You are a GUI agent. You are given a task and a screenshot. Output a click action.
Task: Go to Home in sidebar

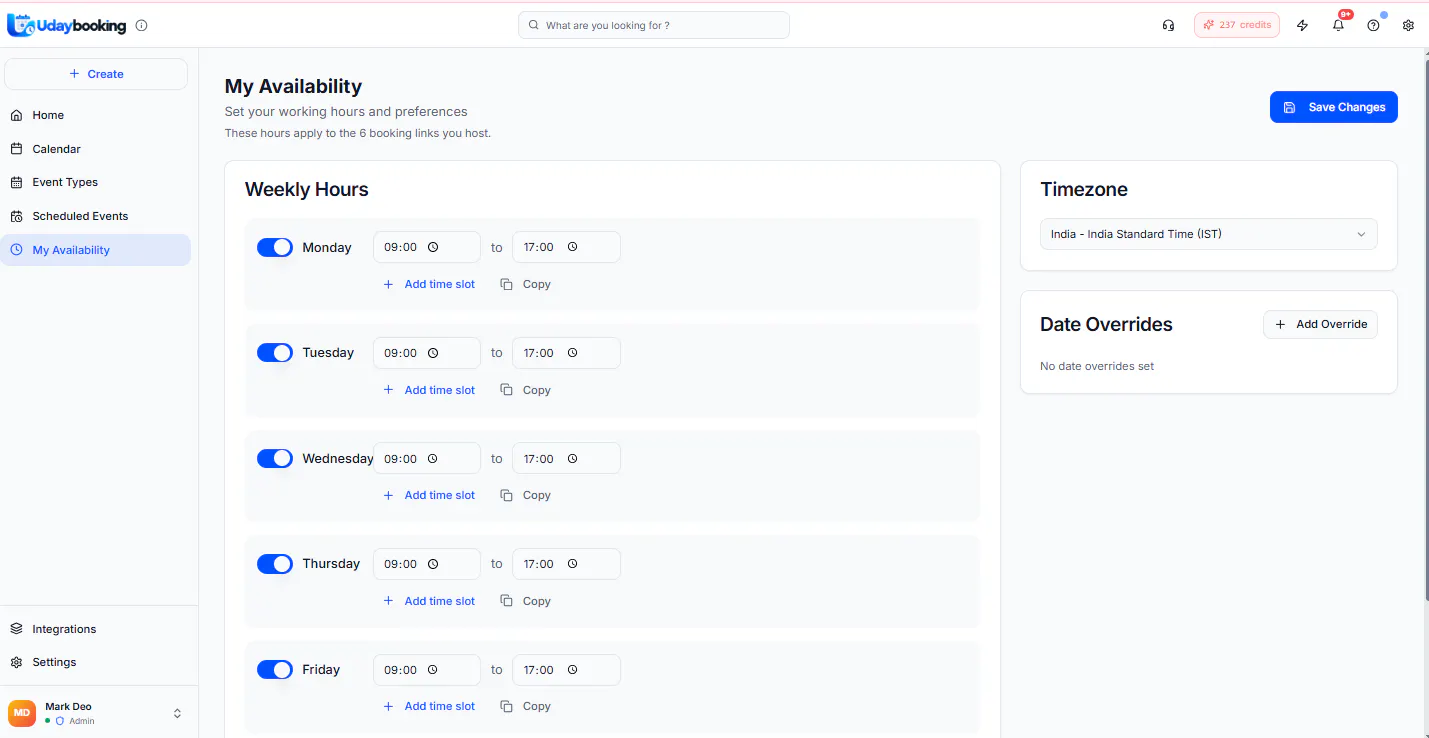coord(97,115)
